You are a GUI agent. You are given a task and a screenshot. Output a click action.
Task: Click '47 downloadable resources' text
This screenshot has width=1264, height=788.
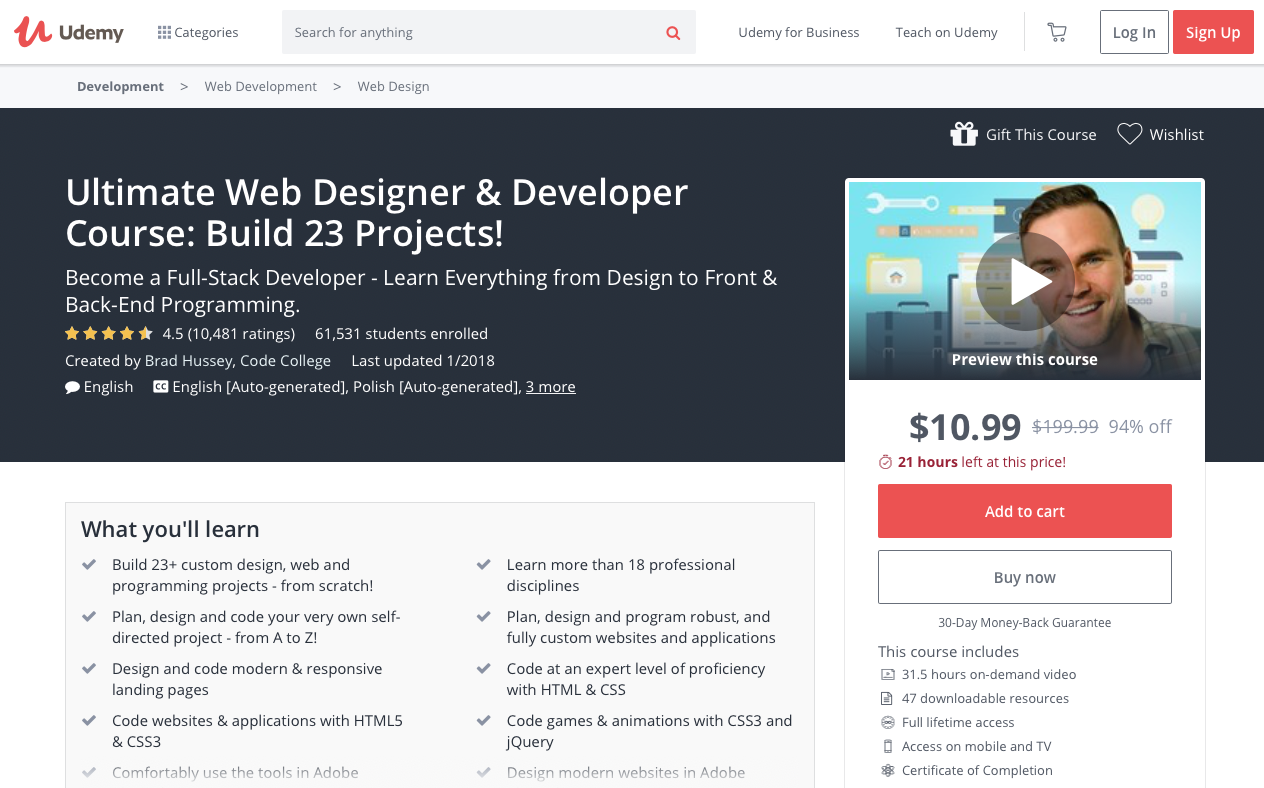985,699
